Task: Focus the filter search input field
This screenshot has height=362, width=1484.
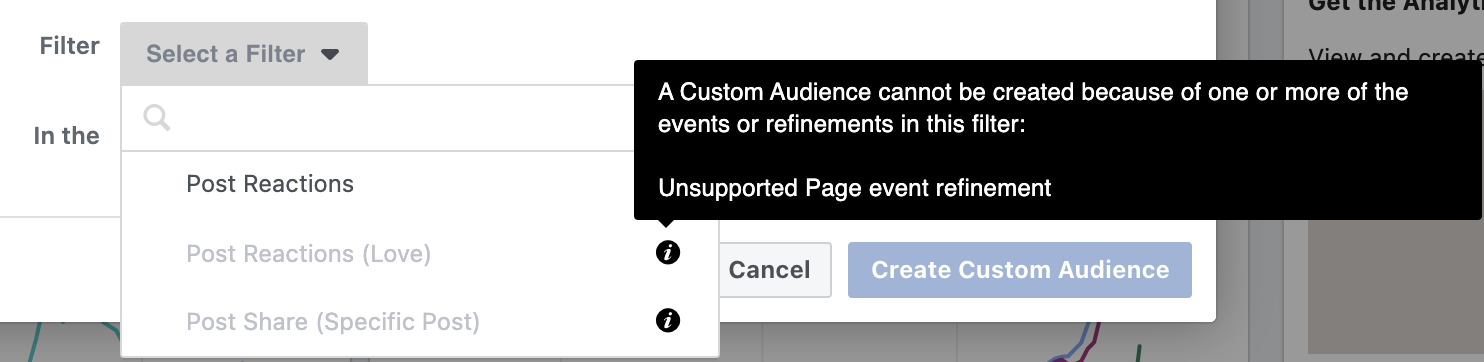Action: [x=400, y=118]
